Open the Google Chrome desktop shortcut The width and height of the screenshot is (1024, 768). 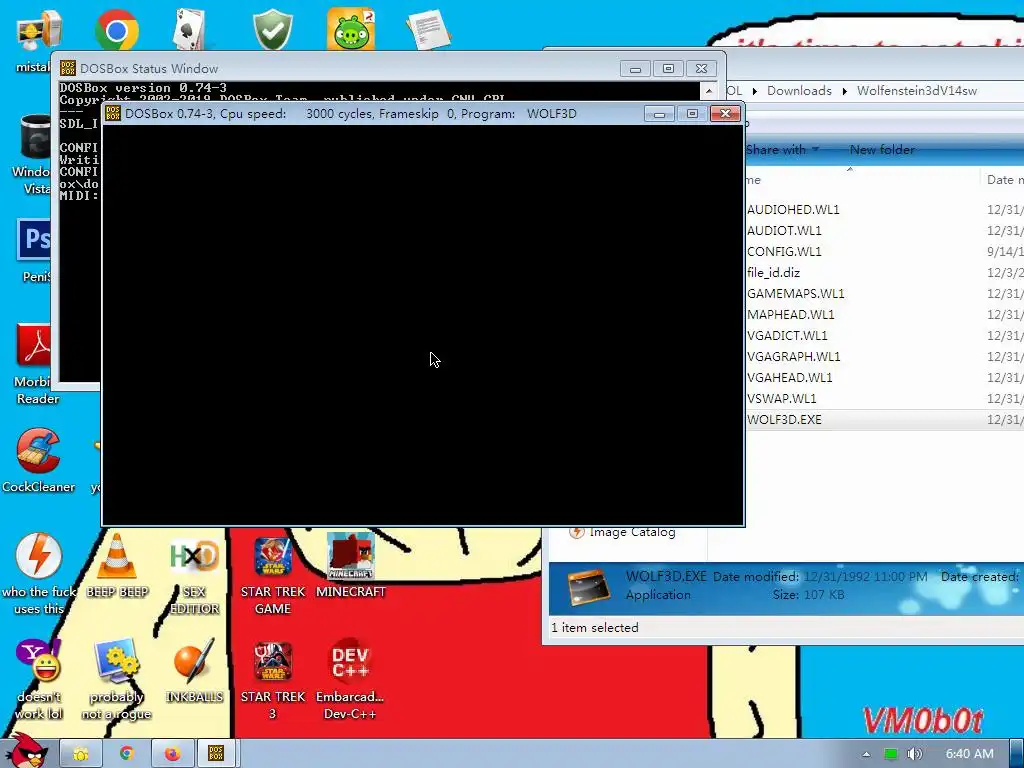pos(116,30)
